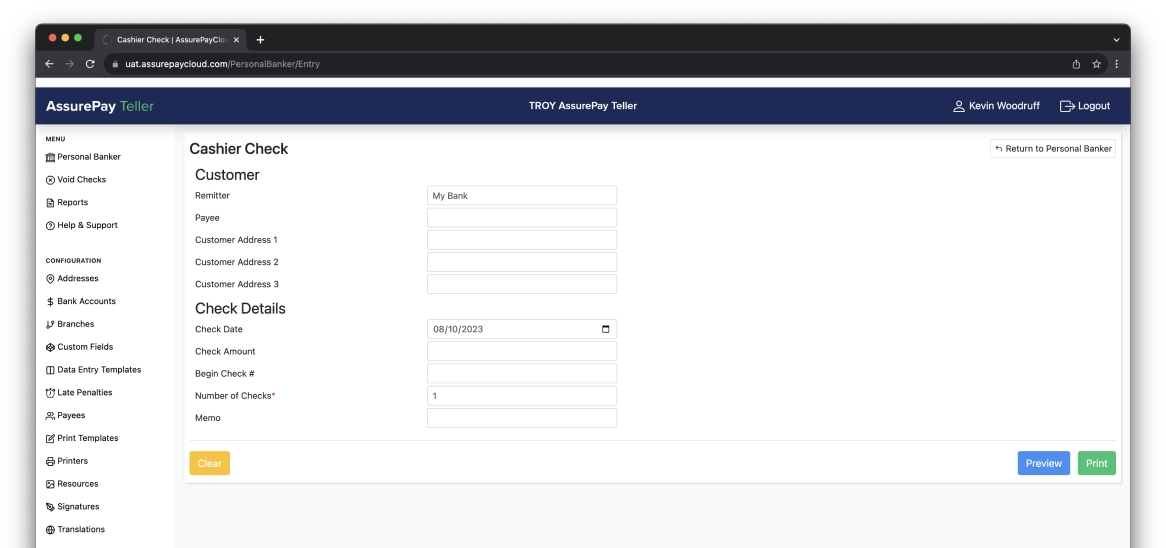The image size is (1166, 548).
Task: Open Void Checks menu item
Action: point(76,180)
